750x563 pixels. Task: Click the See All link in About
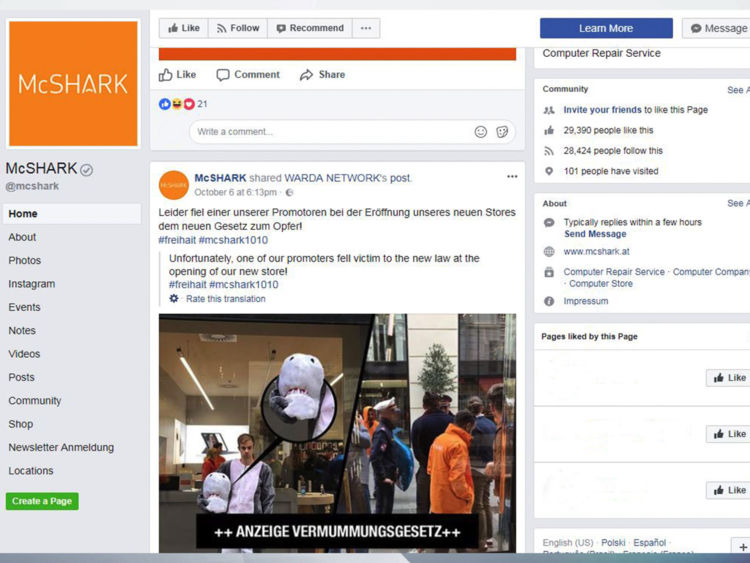click(x=738, y=203)
